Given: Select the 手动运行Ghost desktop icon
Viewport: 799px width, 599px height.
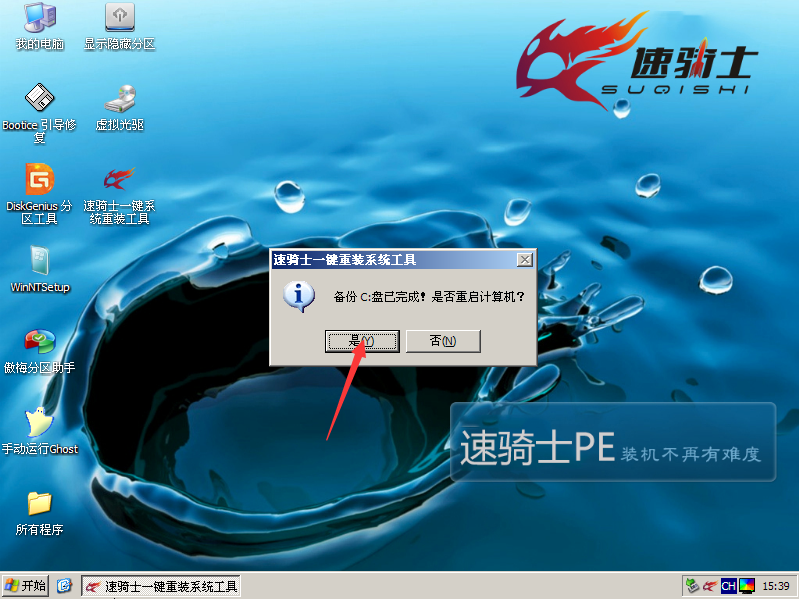Looking at the screenshot, I should pos(40,431).
